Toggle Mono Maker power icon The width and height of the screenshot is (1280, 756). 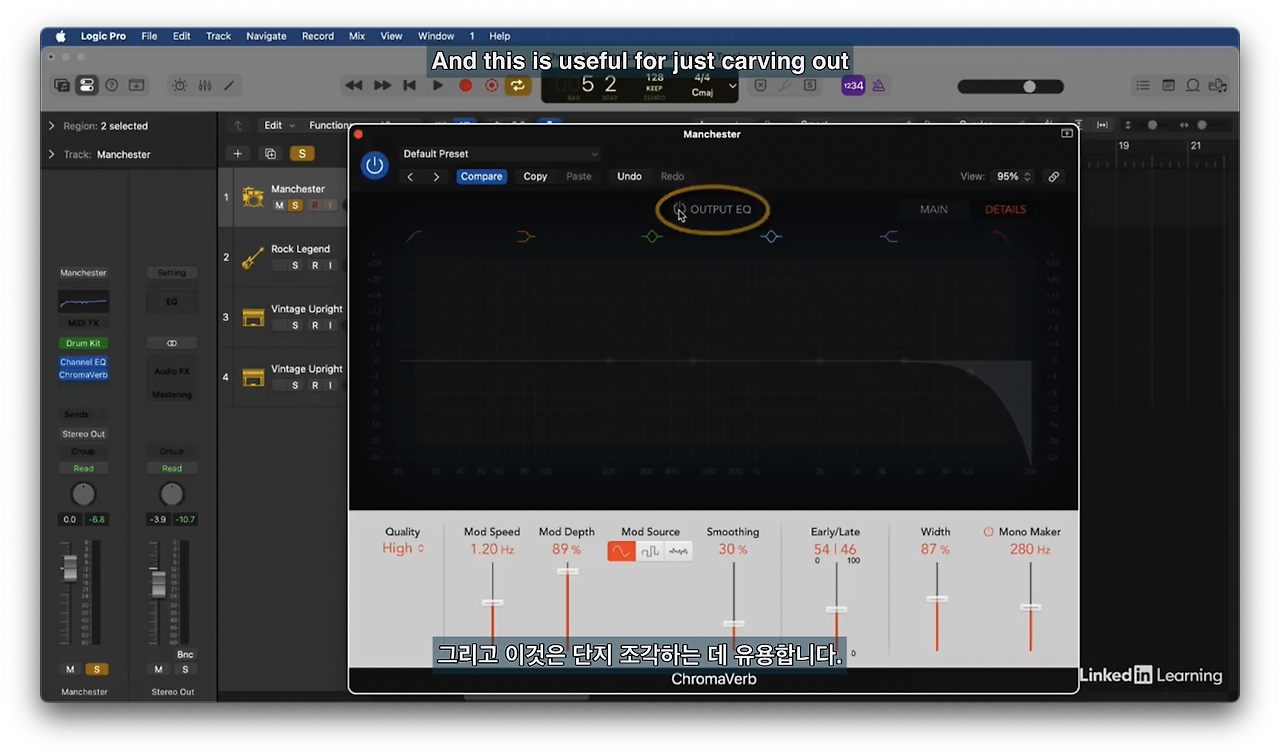988,532
